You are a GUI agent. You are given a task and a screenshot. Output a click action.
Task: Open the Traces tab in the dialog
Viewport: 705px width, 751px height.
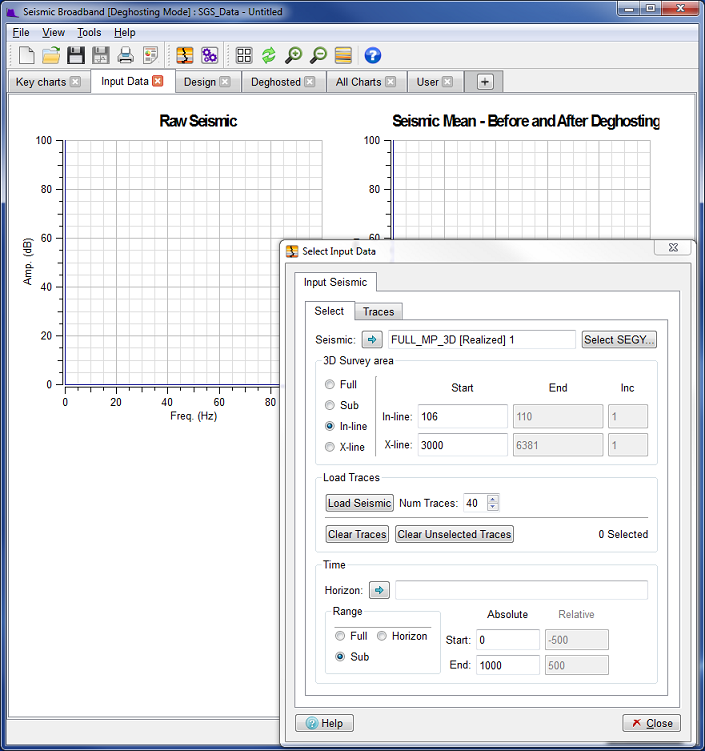point(378,312)
